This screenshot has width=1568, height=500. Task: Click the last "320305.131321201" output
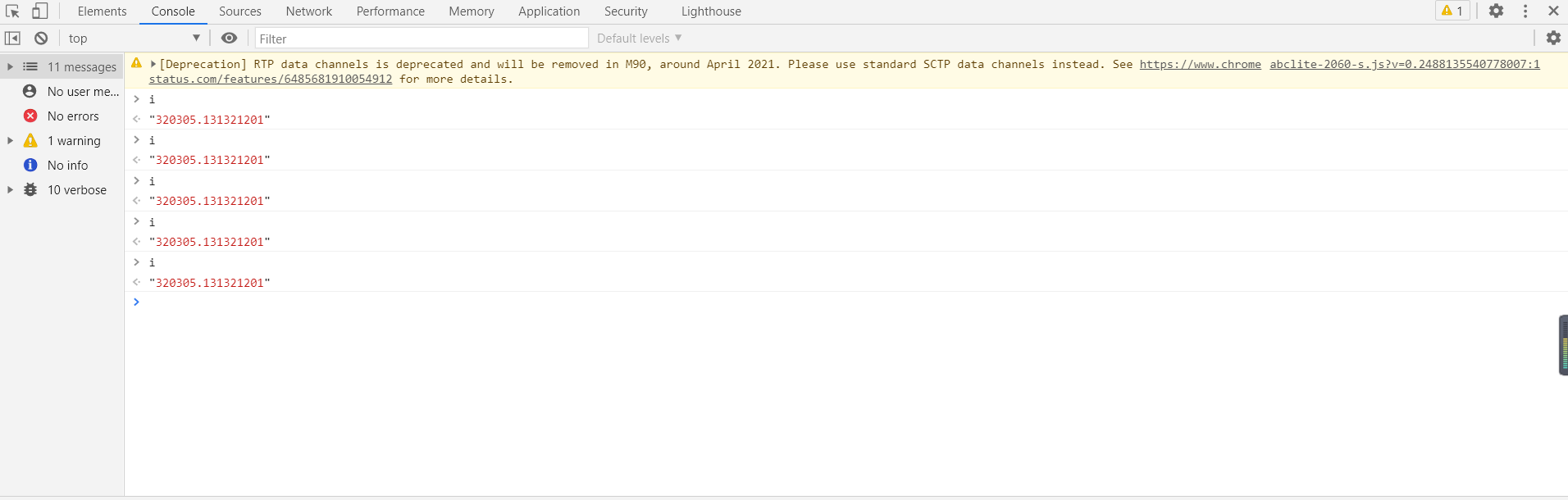point(210,283)
